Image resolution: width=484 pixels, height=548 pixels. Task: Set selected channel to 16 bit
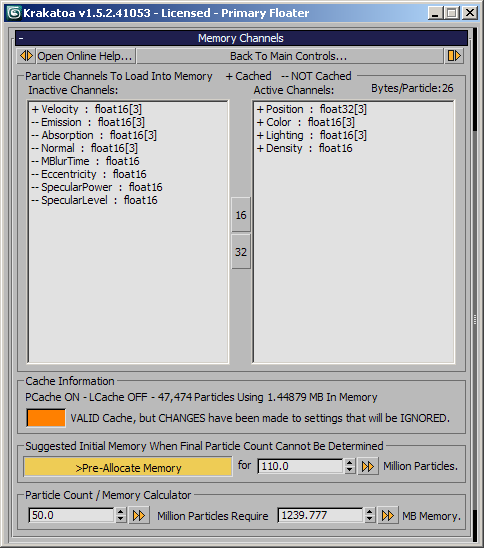point(241,215)
